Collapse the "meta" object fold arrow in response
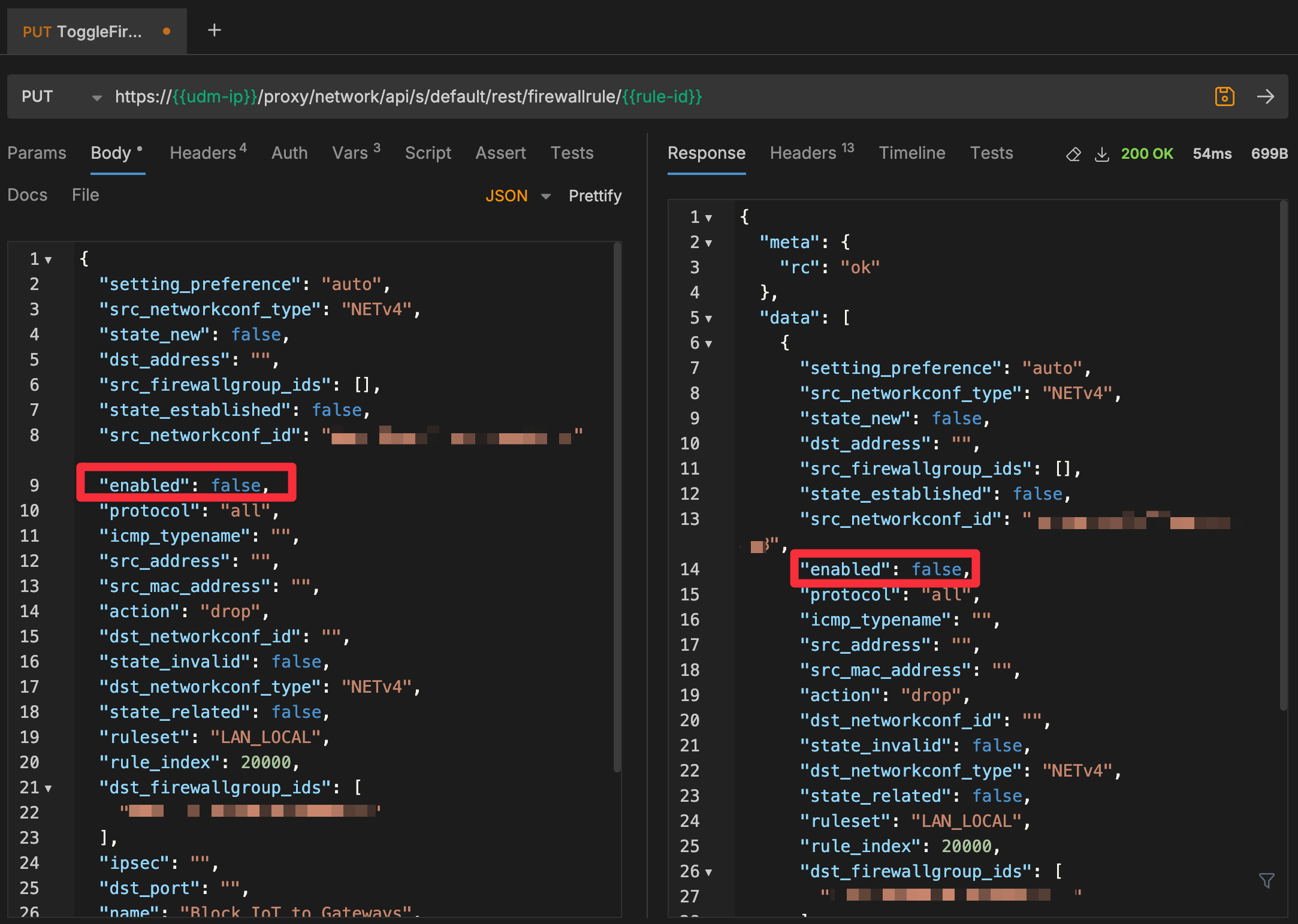Viewport: 1298px width, 924px height. [x=709, y=243]
